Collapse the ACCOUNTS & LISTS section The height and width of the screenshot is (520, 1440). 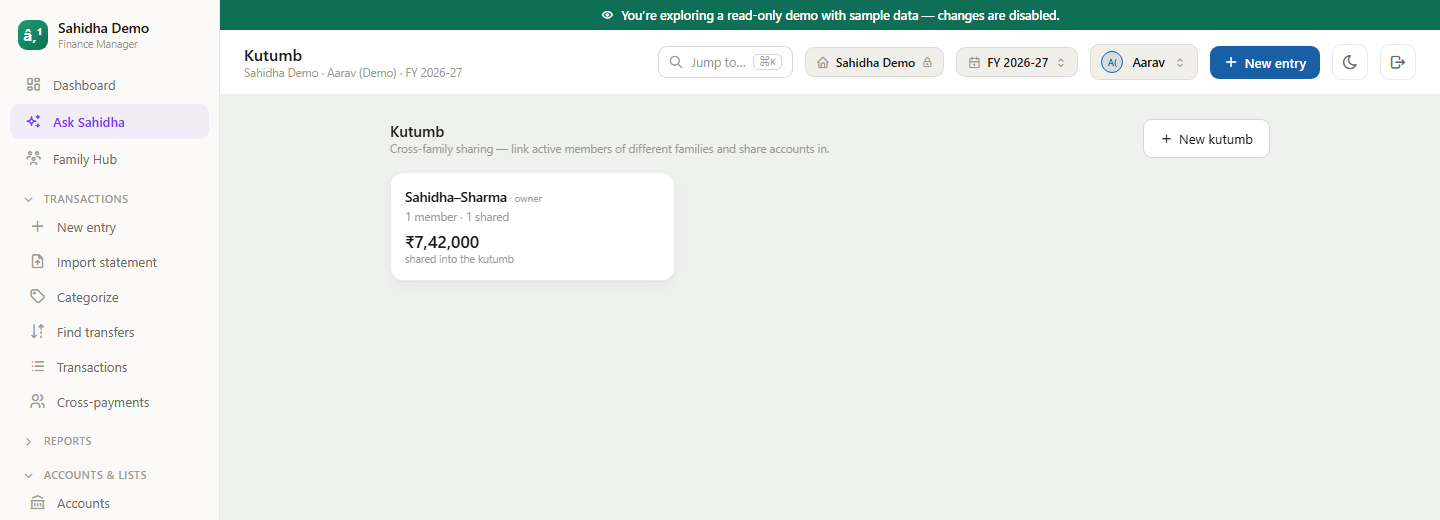point(85,475)
